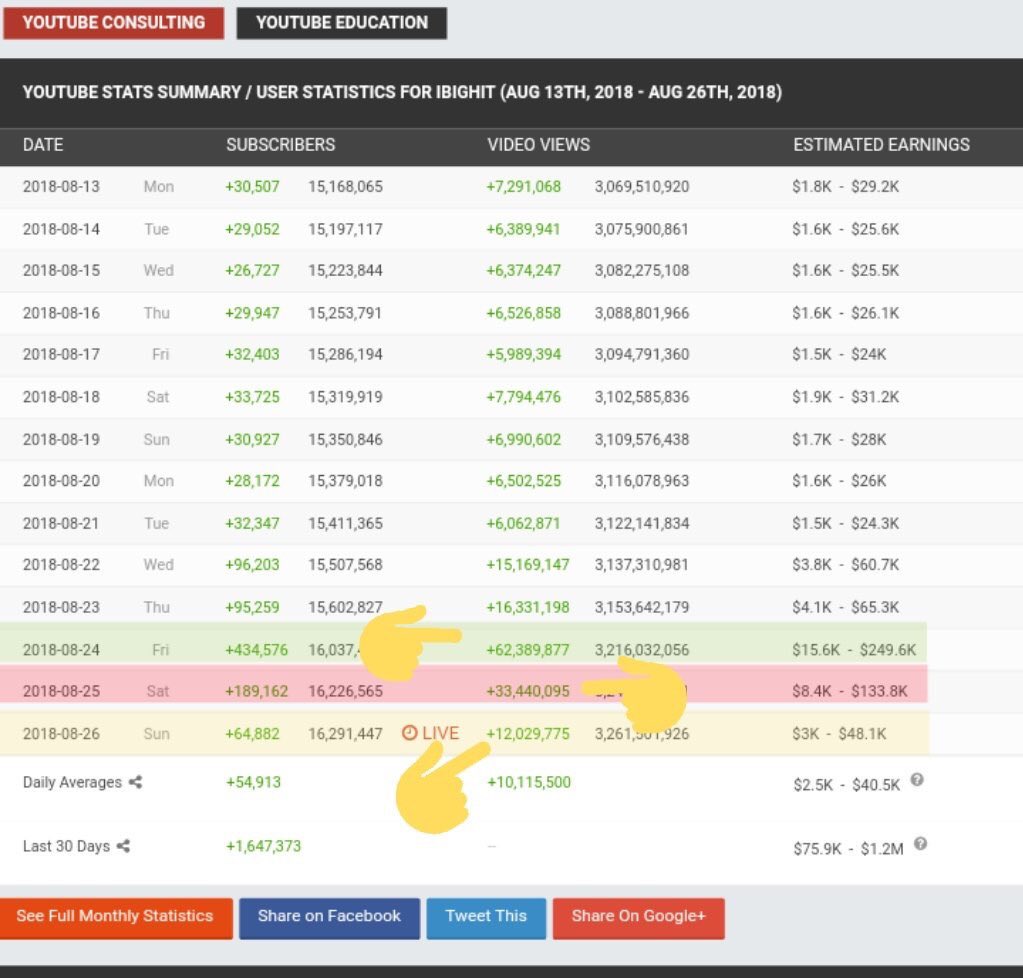Select the 2018-08-22 date cell

tap(61, 564)
